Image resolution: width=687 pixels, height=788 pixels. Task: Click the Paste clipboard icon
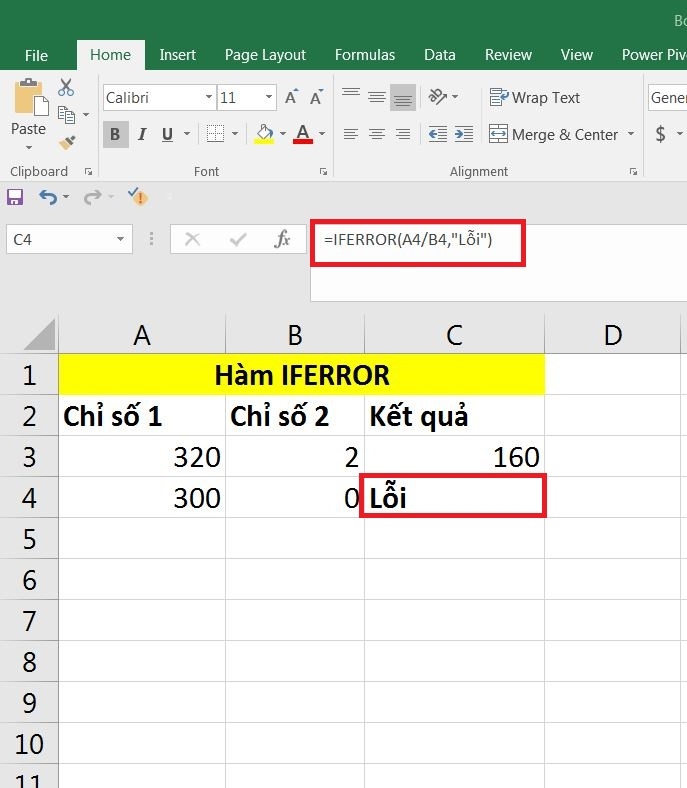tap(30, 99)
